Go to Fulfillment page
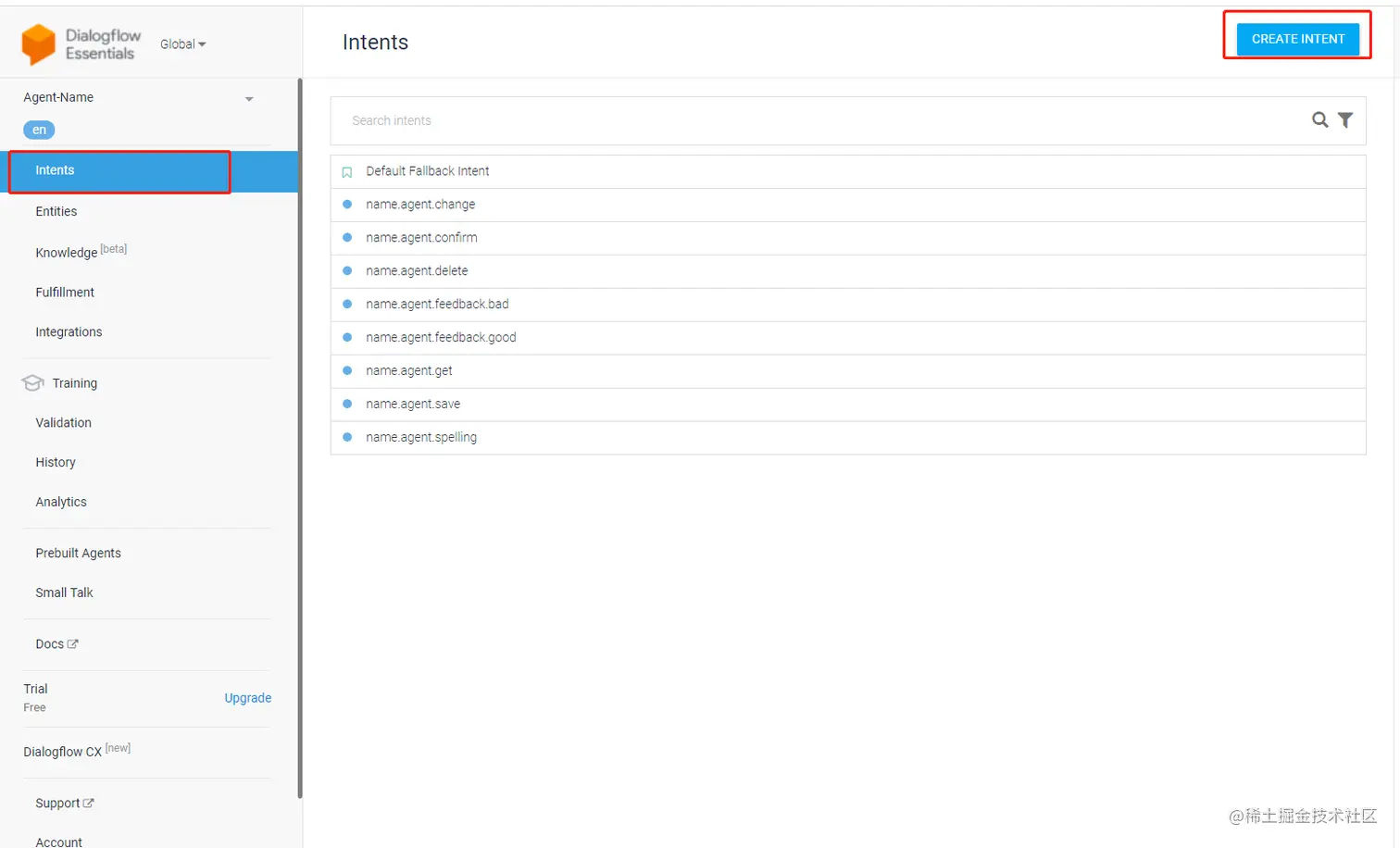The image size is (1400, 848). click(65, 292)
